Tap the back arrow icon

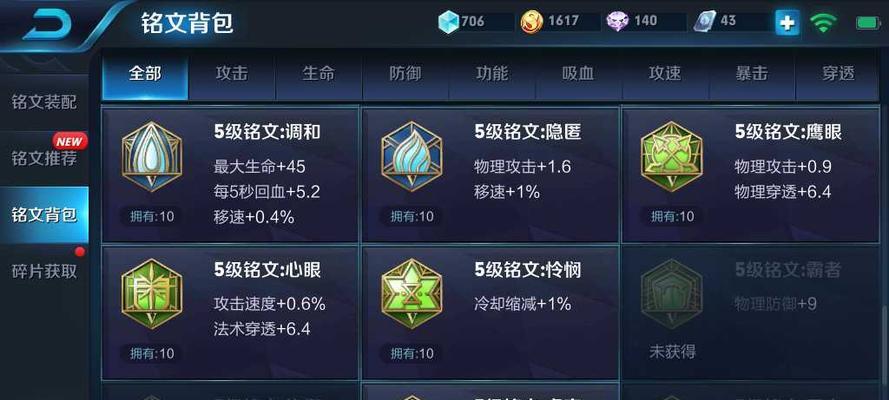tap(48, 24)
